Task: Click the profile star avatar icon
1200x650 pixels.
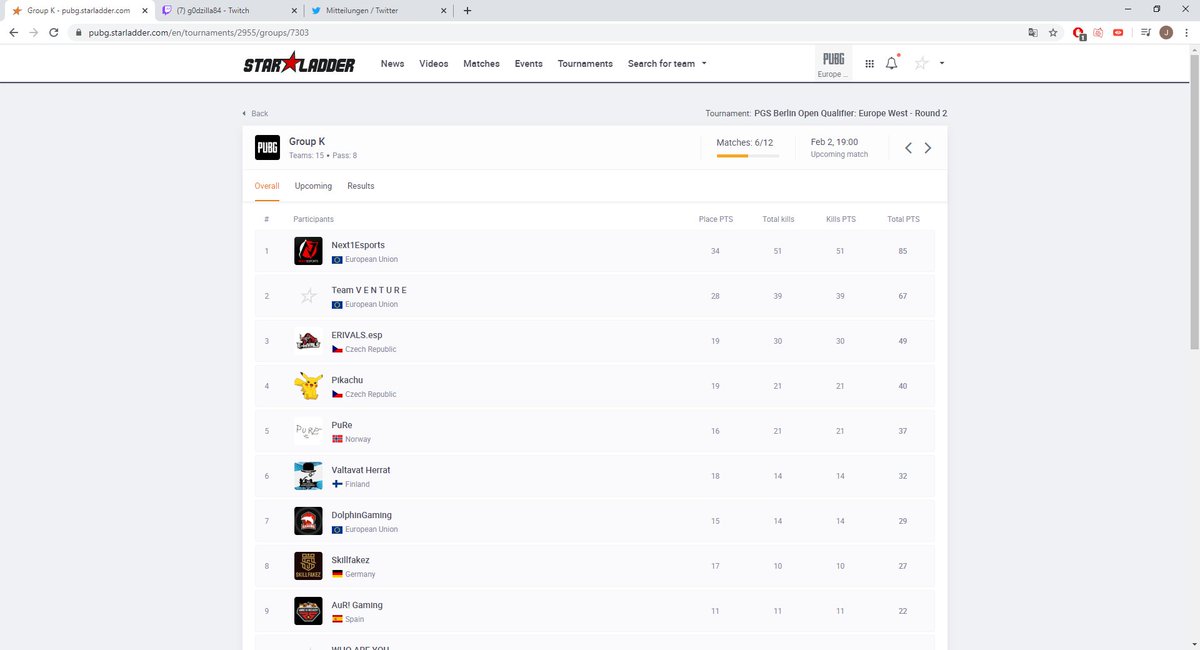Action: pos(921,63)
